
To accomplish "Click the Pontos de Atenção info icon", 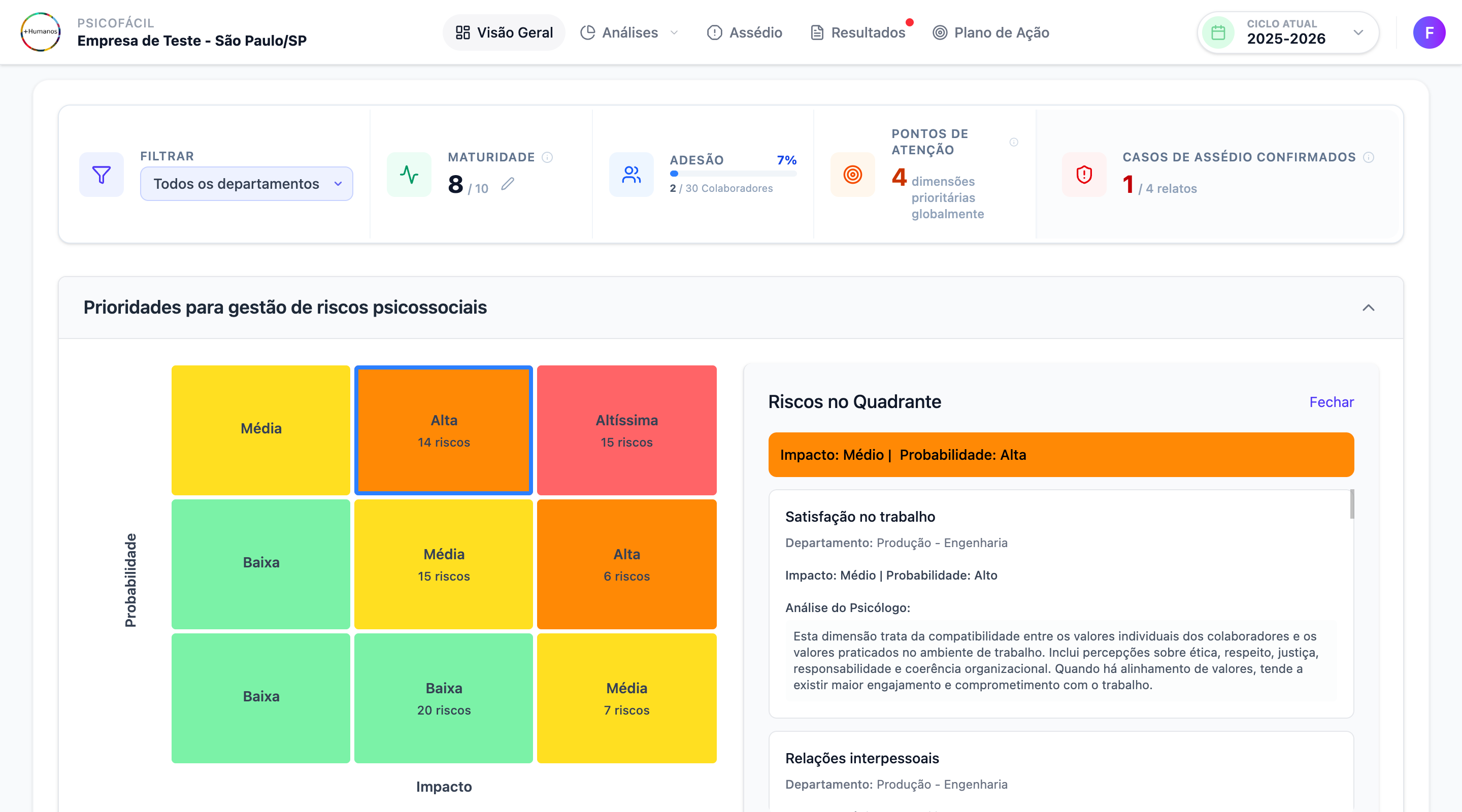I will (1014, 142).
